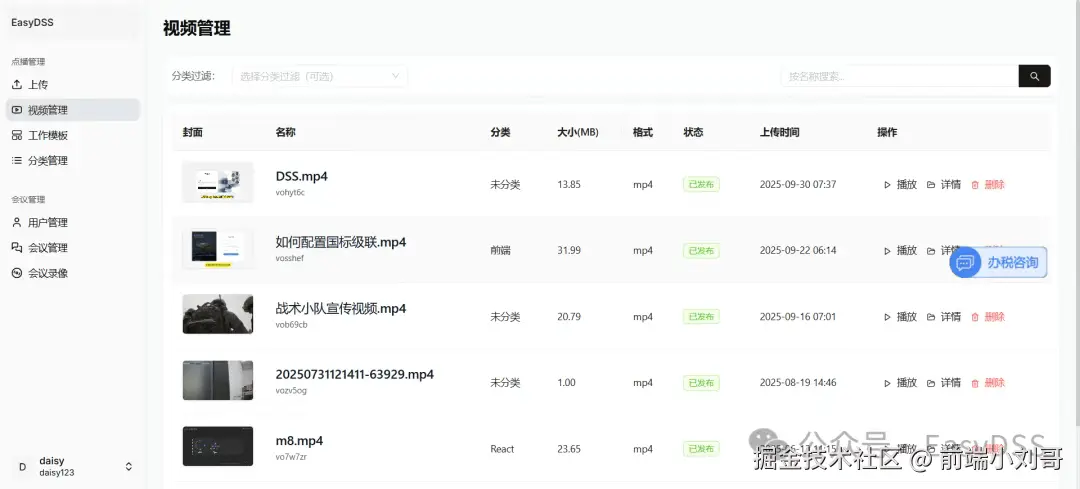
Task: Click the chat icon beside sidebar 会议管理
Action: coord(17,248)
